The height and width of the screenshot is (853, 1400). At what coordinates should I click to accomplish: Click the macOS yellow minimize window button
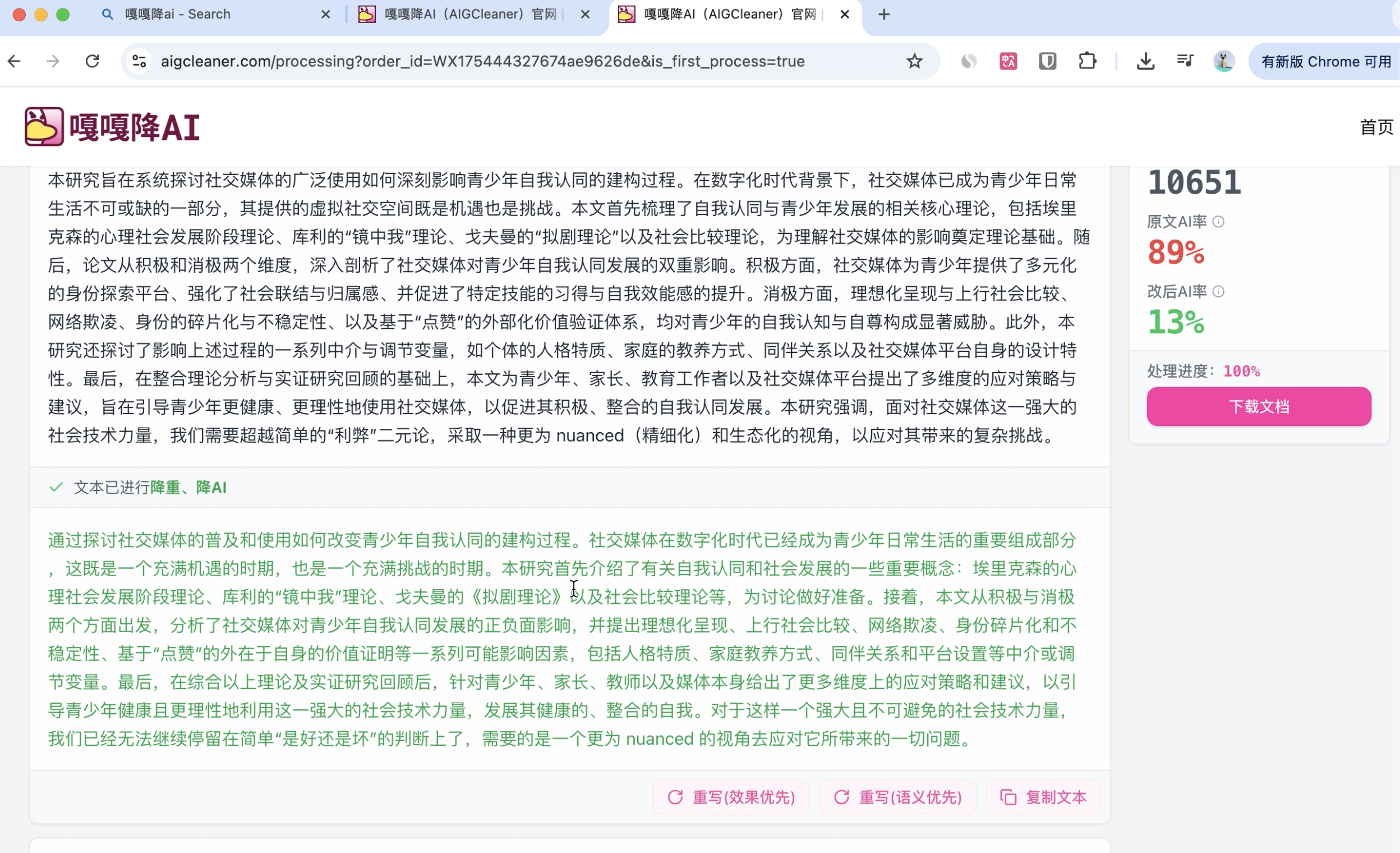tap(41, 14)
